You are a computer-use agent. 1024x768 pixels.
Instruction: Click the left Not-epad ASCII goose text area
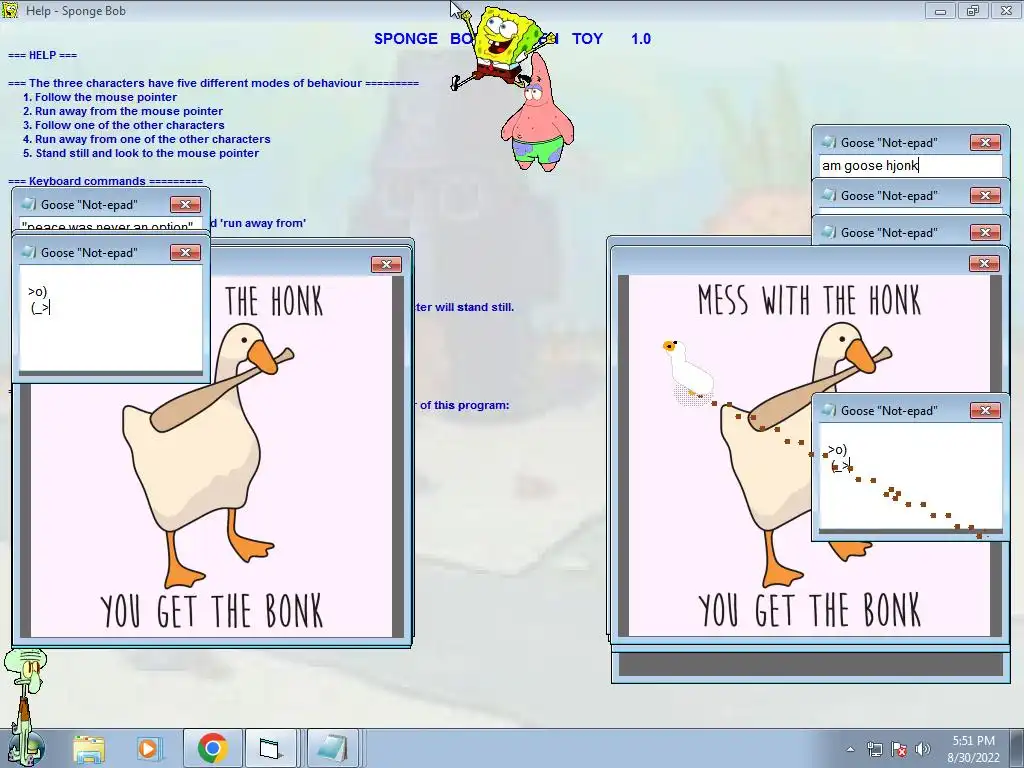coord(111,319)
